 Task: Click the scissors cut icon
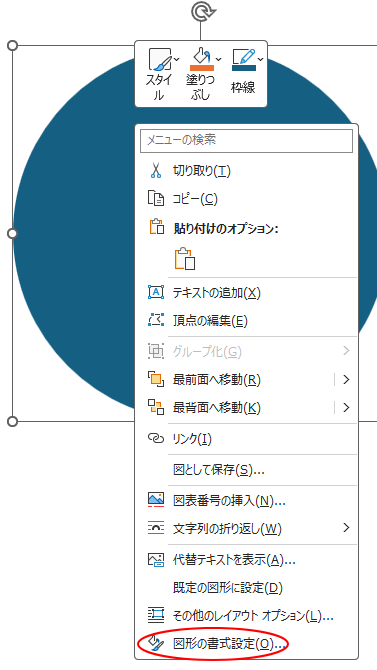(x=156, y=171)
